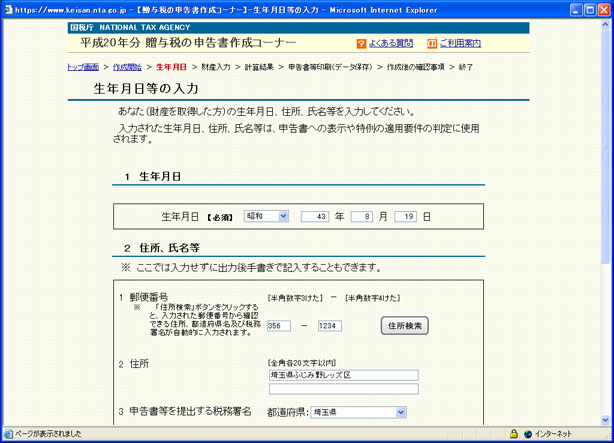Click the ページが表示されました status text
614x443 pixels.
(48, 434)
